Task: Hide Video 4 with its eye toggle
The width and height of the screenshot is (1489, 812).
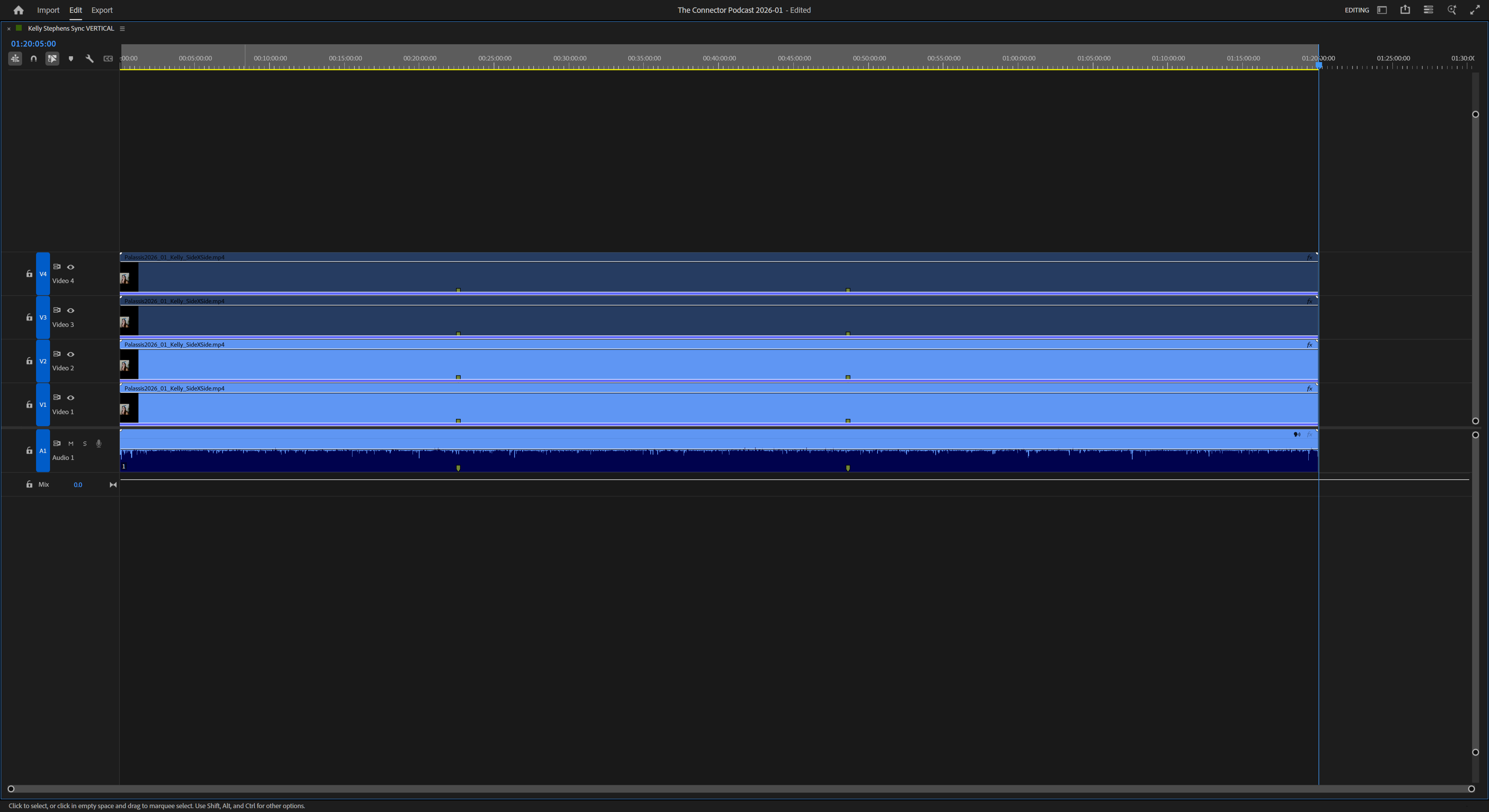Action: (x=71, y=267)
